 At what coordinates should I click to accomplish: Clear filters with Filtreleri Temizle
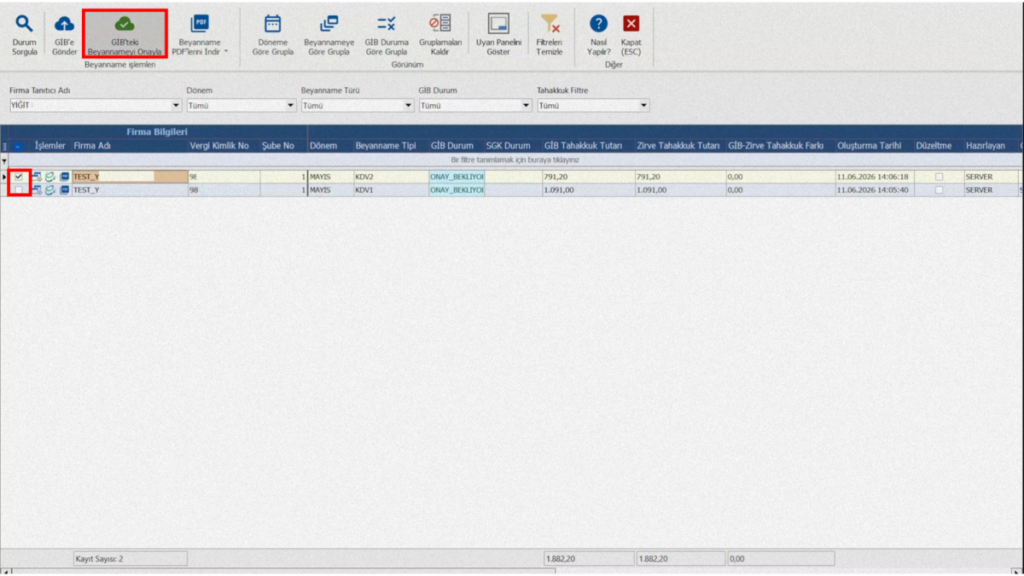point(549,35)
